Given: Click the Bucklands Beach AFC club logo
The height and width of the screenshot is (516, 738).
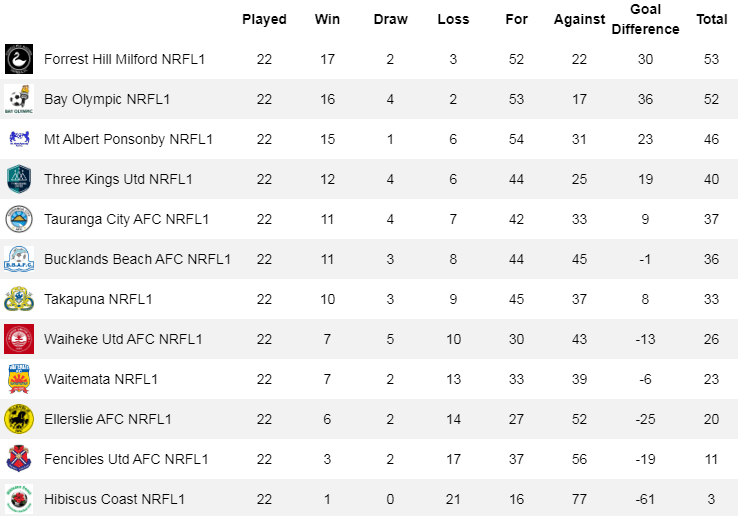Looking at the screenshot, I should click(19, 259).
